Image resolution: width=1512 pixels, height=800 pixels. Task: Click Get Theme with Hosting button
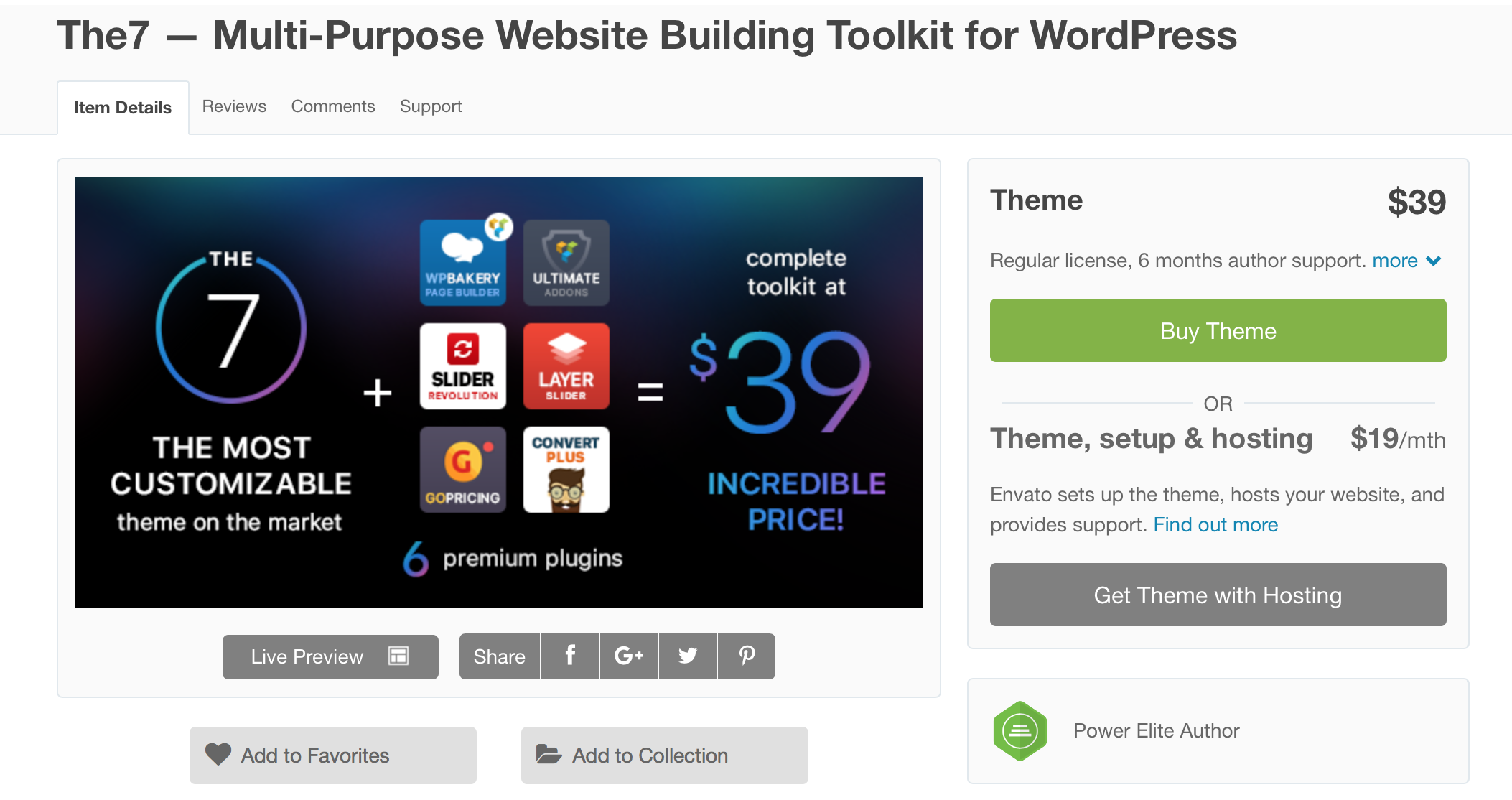(x=1218, y=595)
